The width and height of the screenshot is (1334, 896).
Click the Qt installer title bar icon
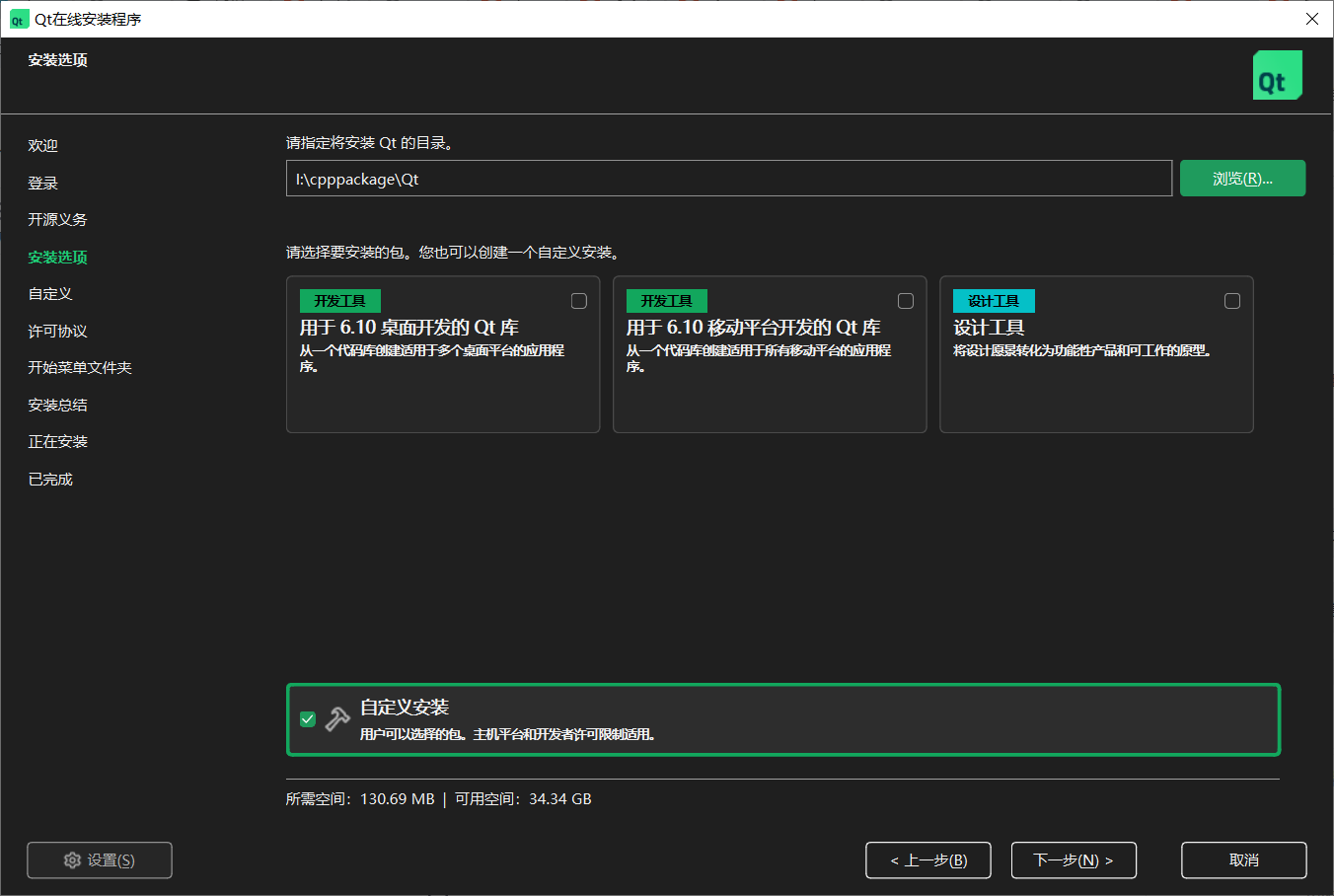(x=18, y=19)
